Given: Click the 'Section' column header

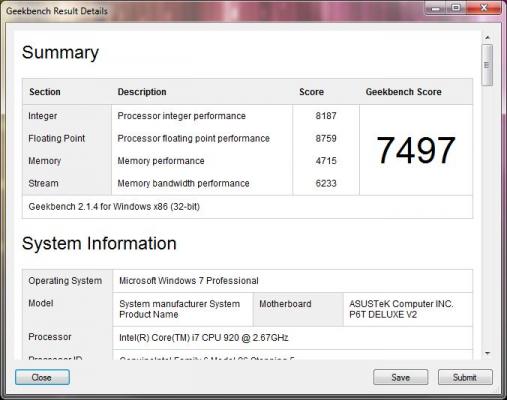Looking at the screenshot, I should (x=45, y=92).
